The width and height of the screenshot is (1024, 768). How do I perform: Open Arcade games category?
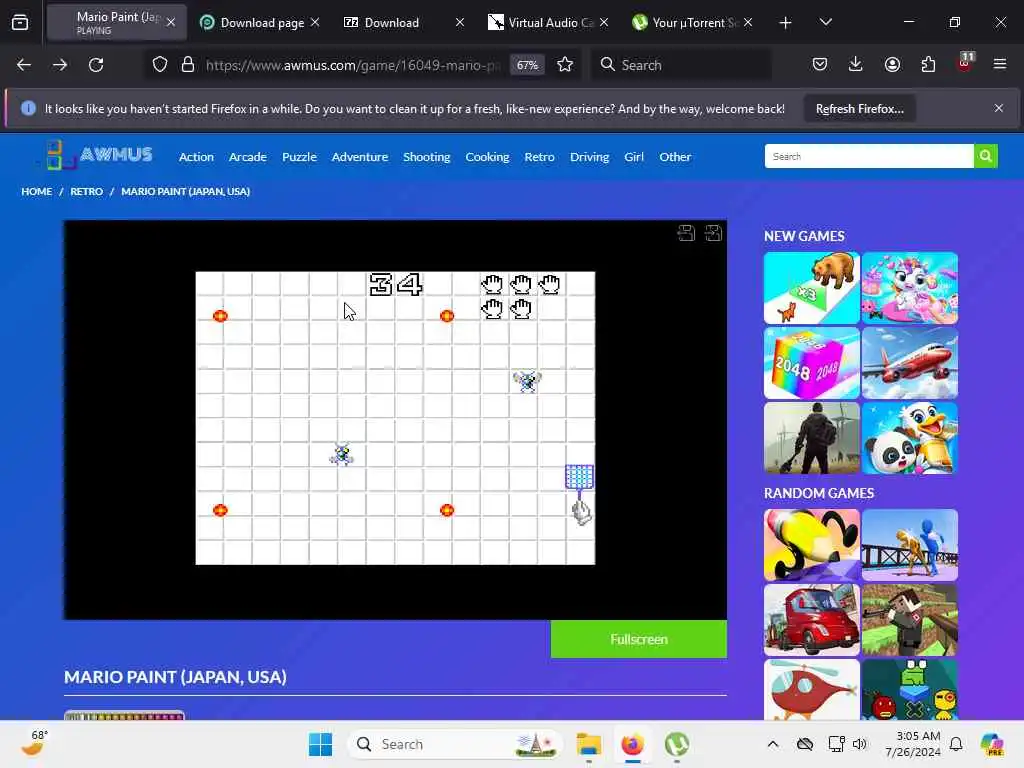tap(248, 157)
